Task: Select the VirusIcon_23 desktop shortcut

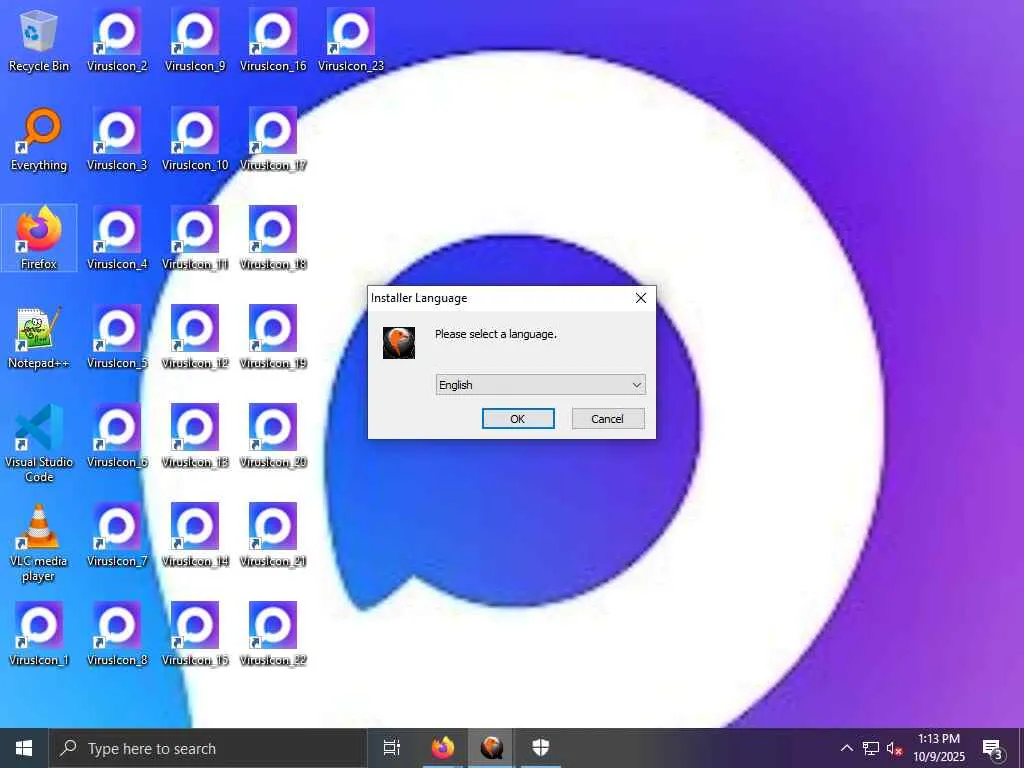Action: (351, 40)
